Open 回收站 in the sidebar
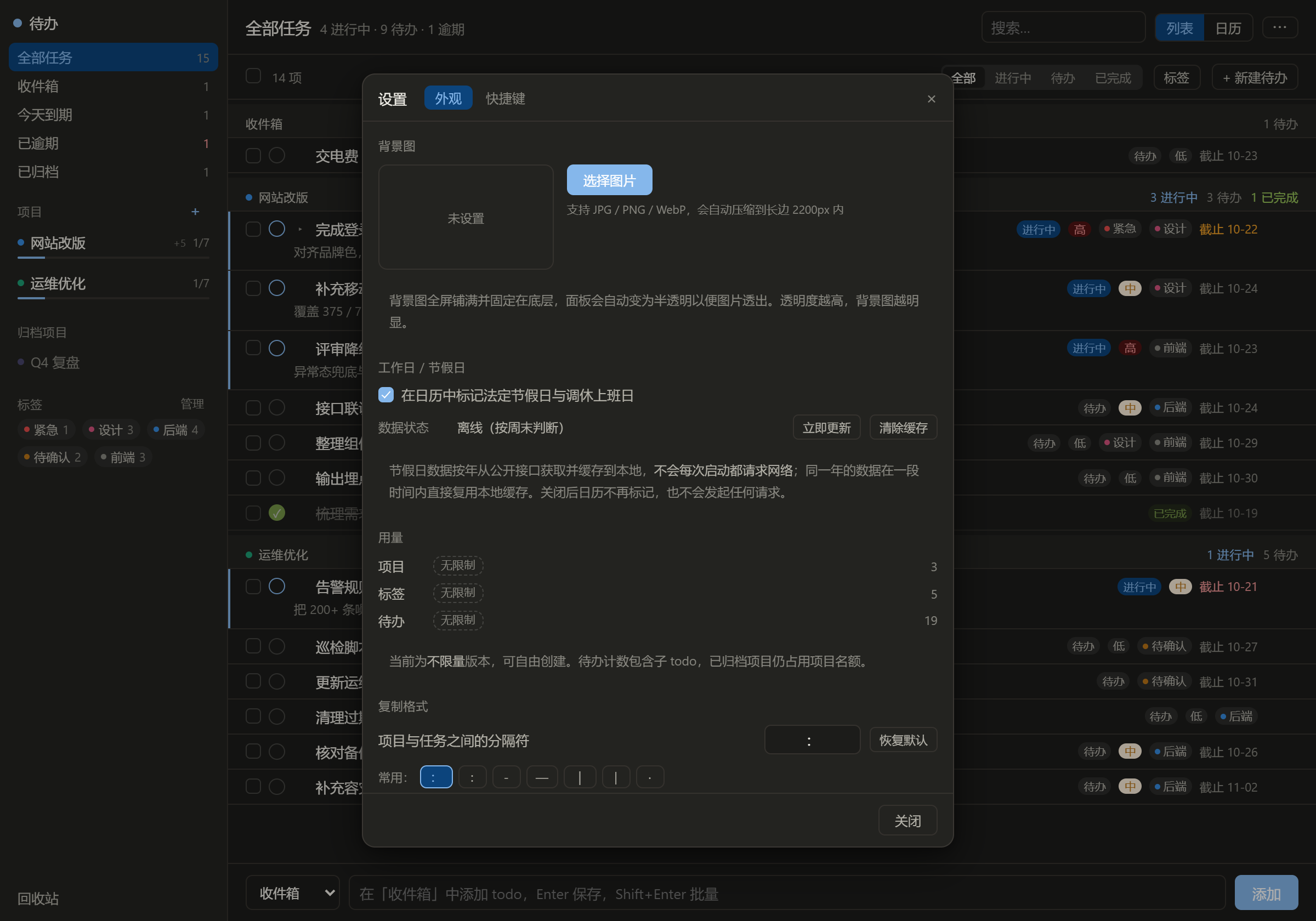 [x=38, y=898]
